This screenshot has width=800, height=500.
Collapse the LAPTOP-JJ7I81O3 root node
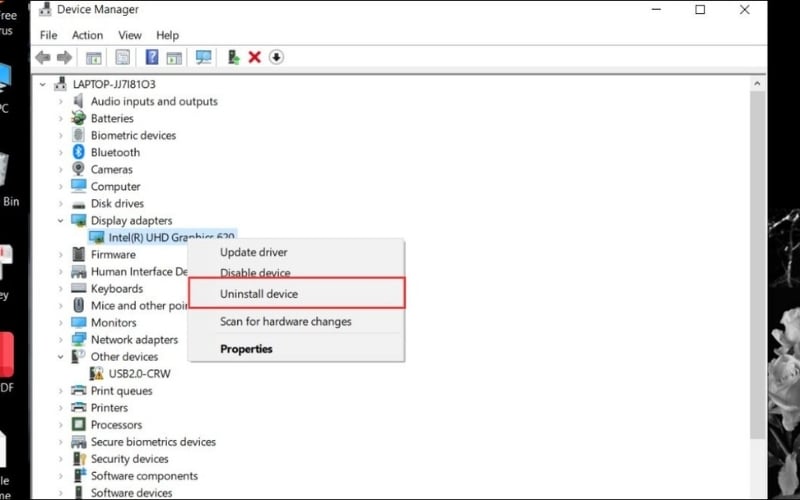[x=43, y=84]
